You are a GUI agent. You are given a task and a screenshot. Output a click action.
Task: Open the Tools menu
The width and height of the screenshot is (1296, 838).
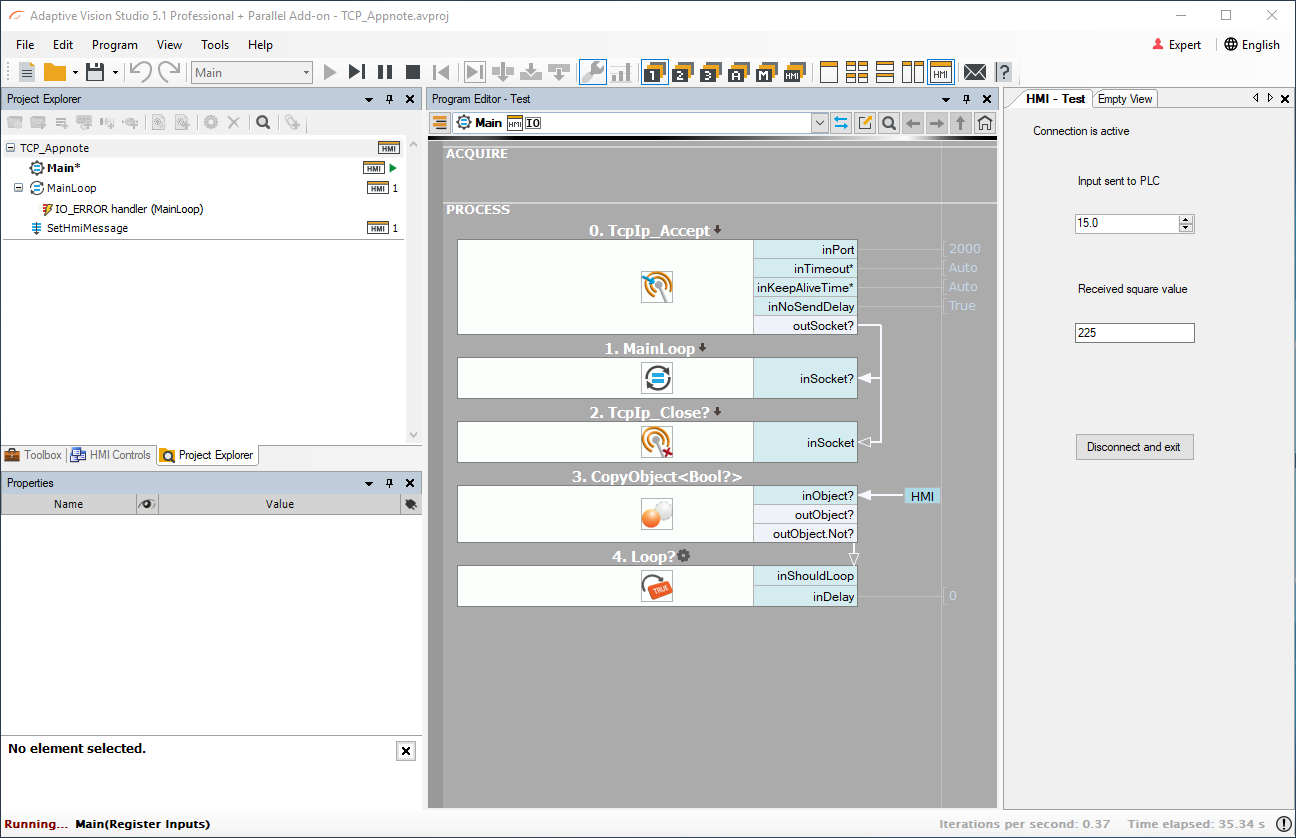click(215, 45)
